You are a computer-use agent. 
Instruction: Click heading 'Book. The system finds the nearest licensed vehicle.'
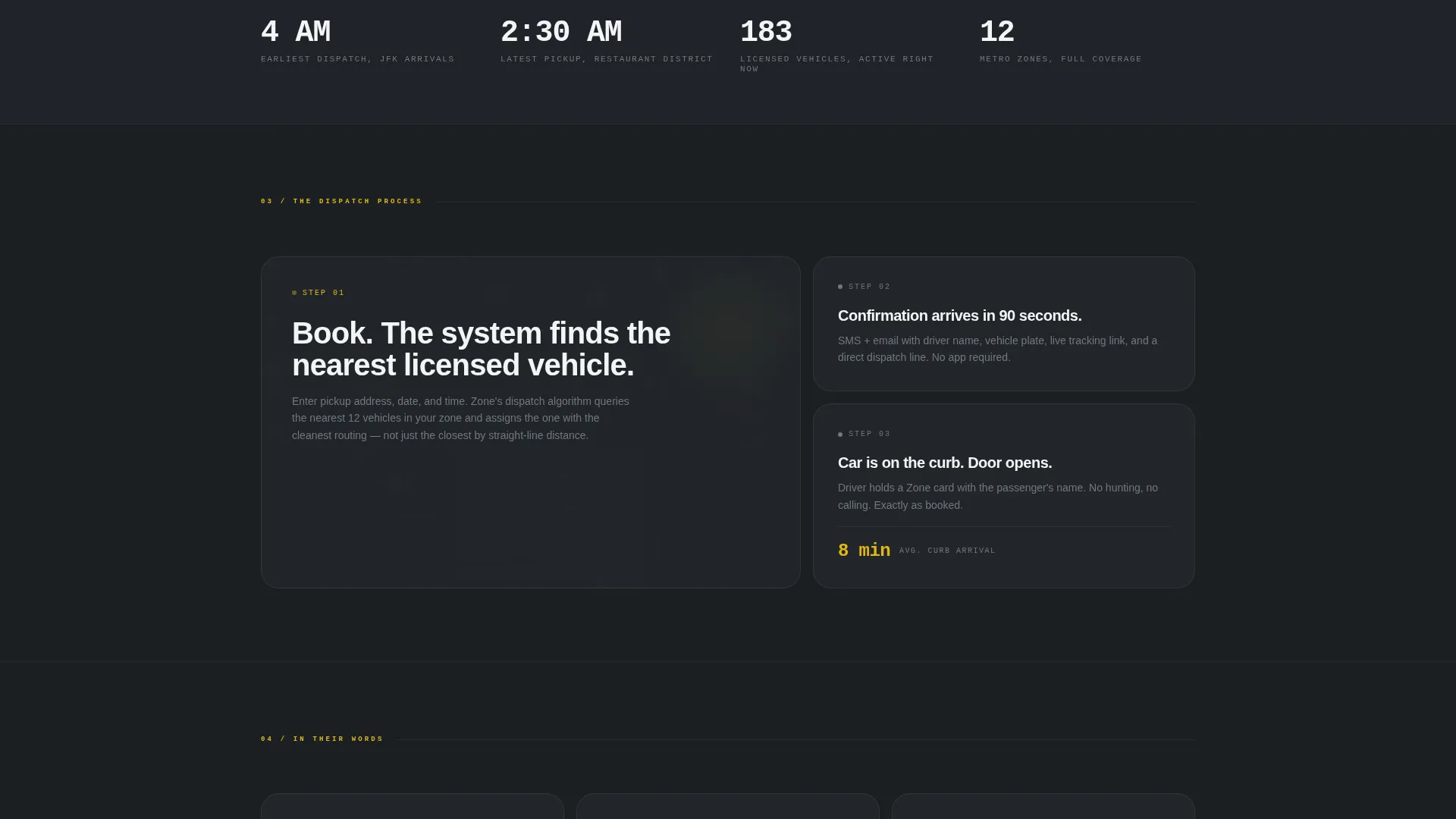point(482,350)
